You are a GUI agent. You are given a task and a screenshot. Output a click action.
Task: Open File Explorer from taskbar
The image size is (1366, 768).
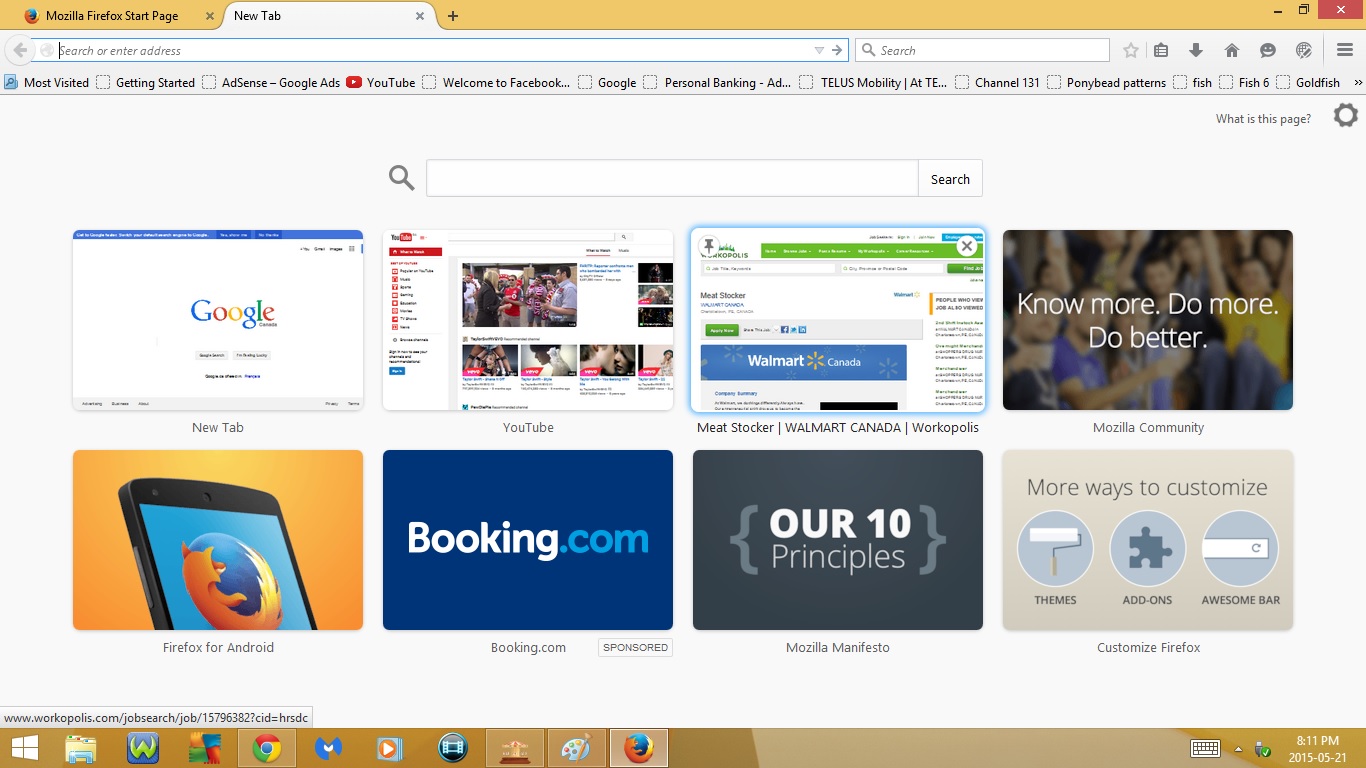(81, 748)
